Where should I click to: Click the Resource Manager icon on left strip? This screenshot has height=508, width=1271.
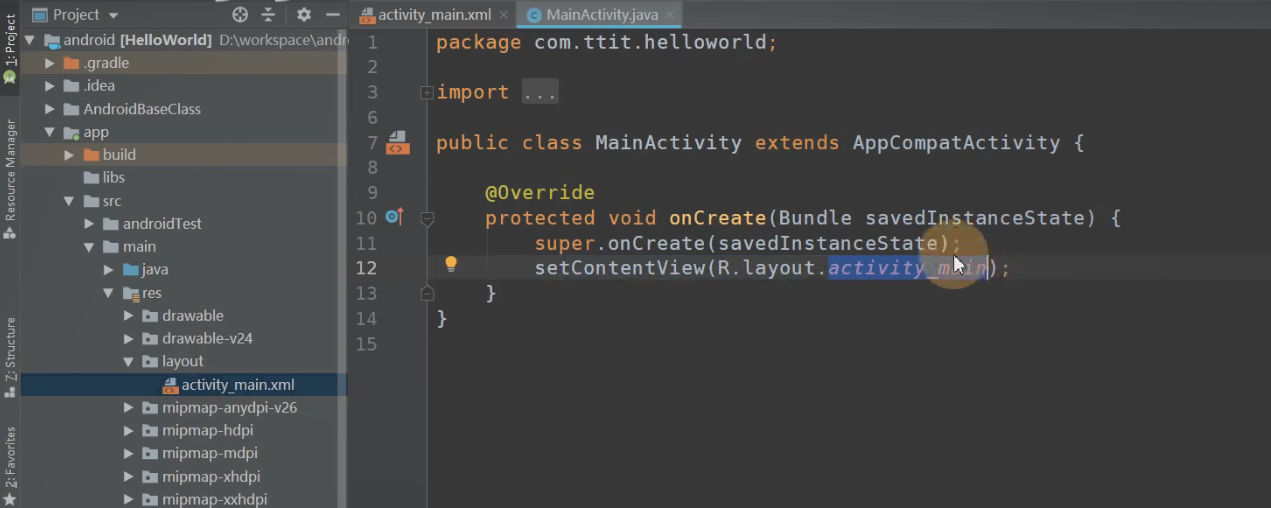click(x=10, y=232)
